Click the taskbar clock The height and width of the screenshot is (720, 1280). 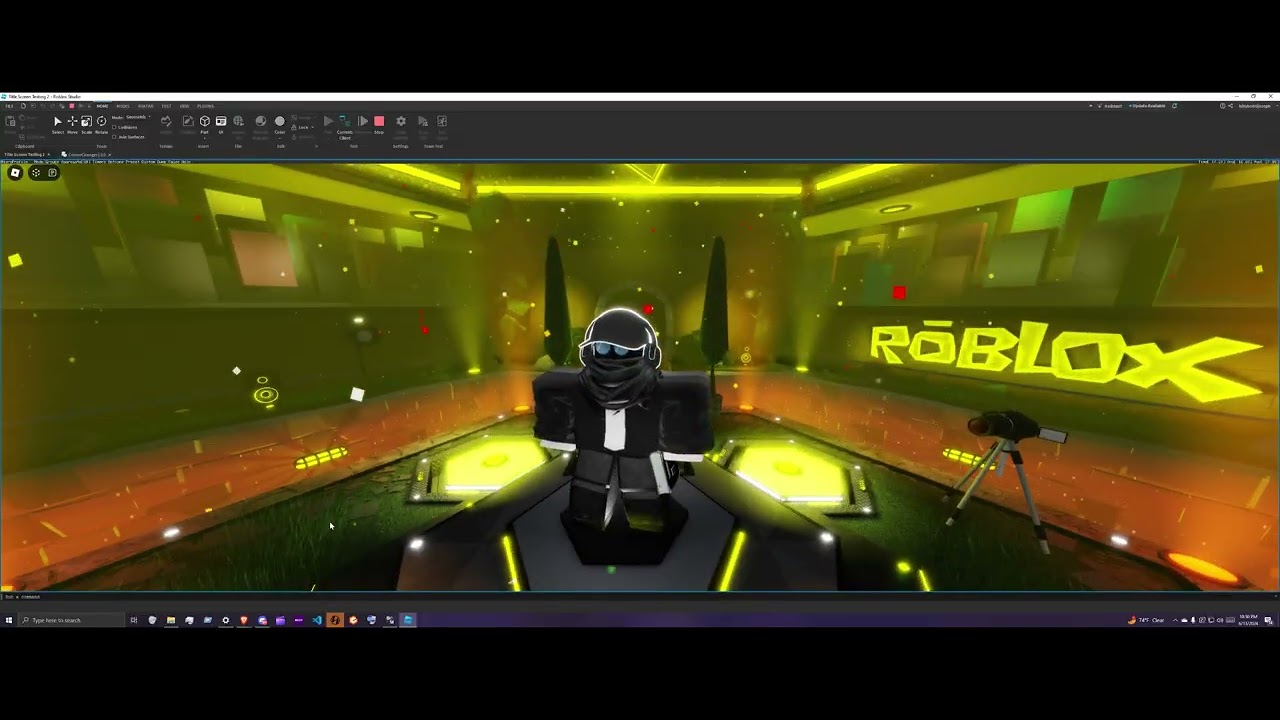(x=1248, y=620)
